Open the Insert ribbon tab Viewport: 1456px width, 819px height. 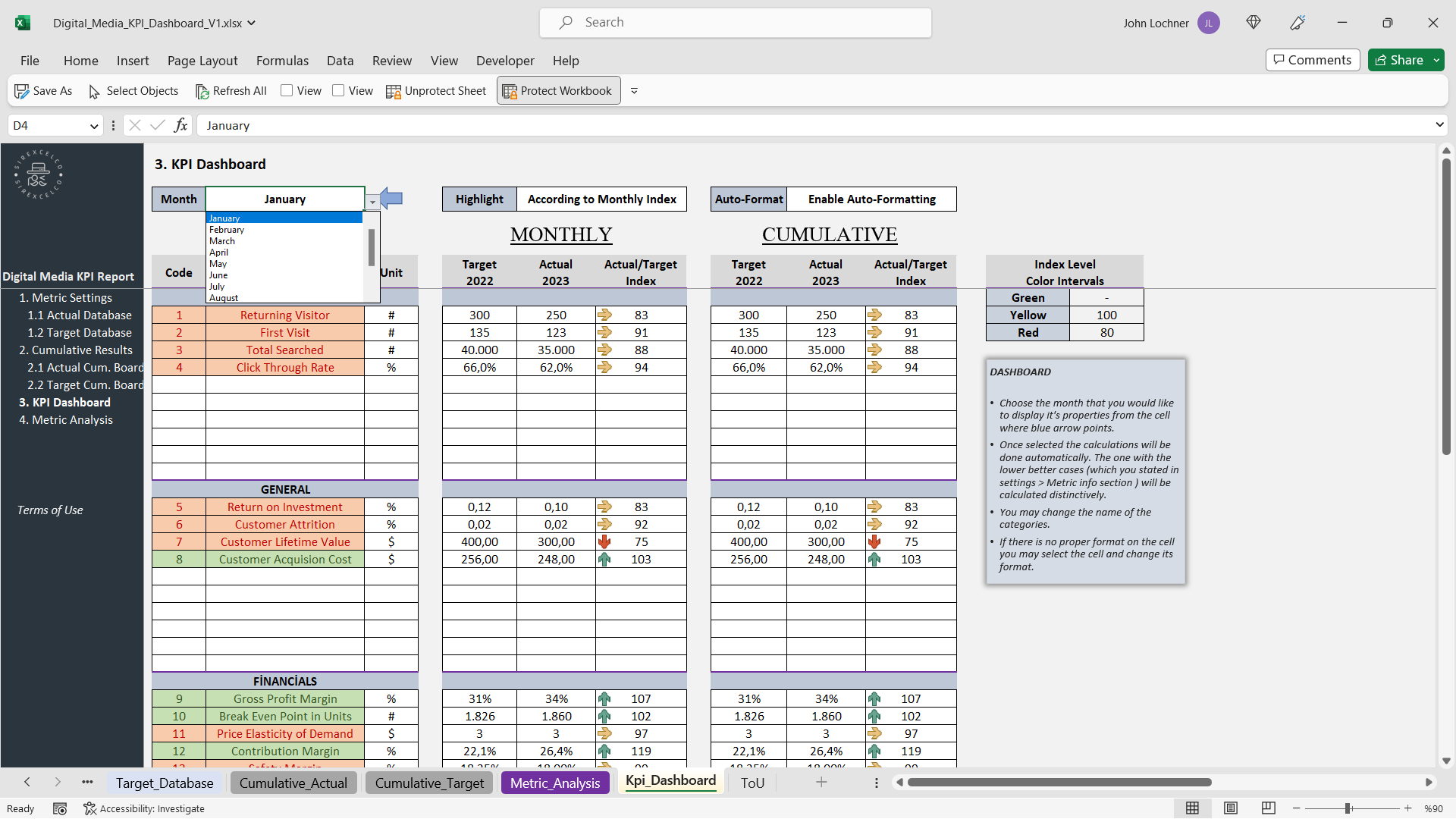tap(133, 61)
